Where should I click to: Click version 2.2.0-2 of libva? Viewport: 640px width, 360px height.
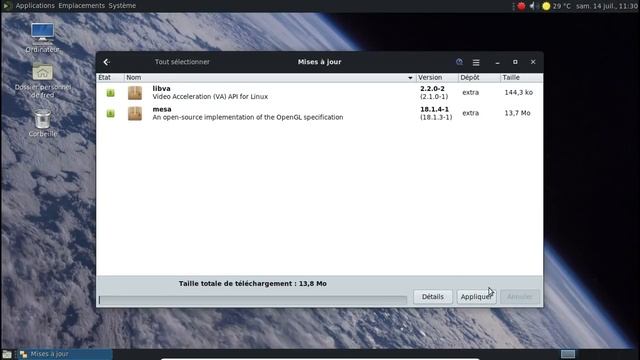(432, 89)
